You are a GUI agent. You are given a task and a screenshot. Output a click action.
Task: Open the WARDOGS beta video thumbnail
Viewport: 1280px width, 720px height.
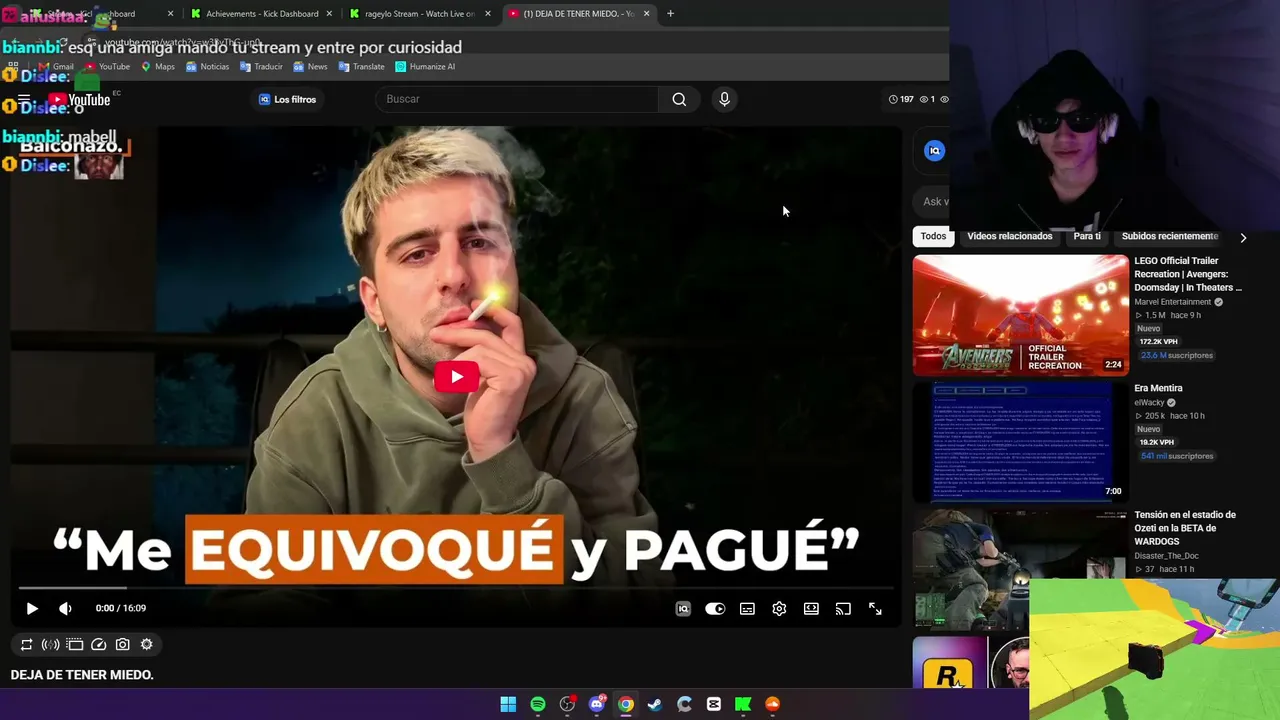1020,568
